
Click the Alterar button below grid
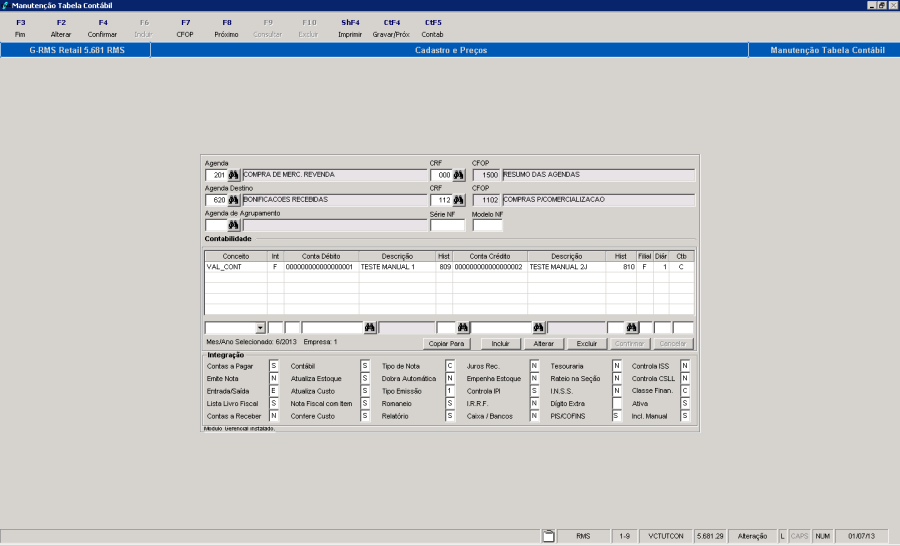[x=544, y=343]
